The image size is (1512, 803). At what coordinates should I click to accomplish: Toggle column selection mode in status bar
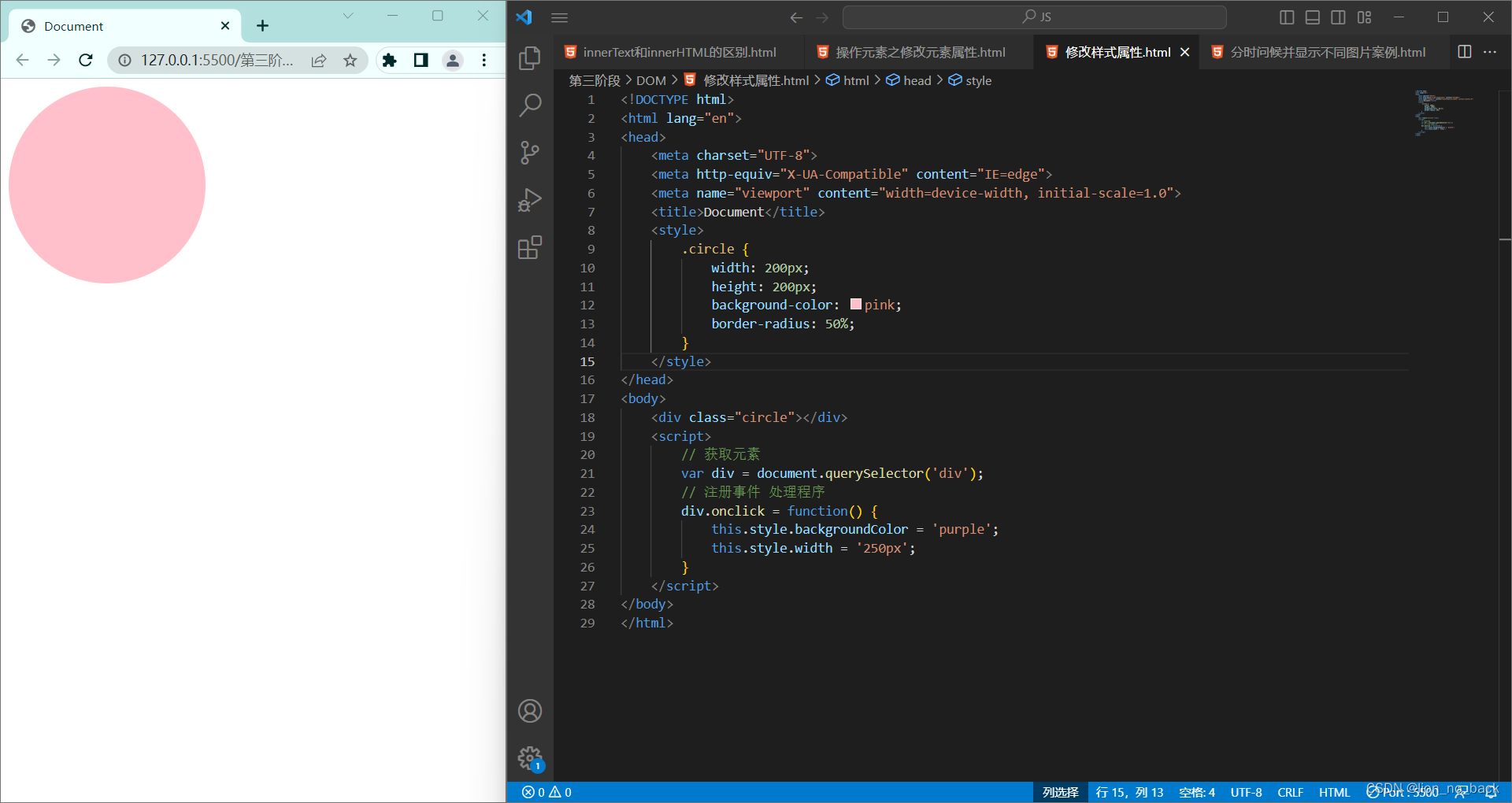point(1061,793)
